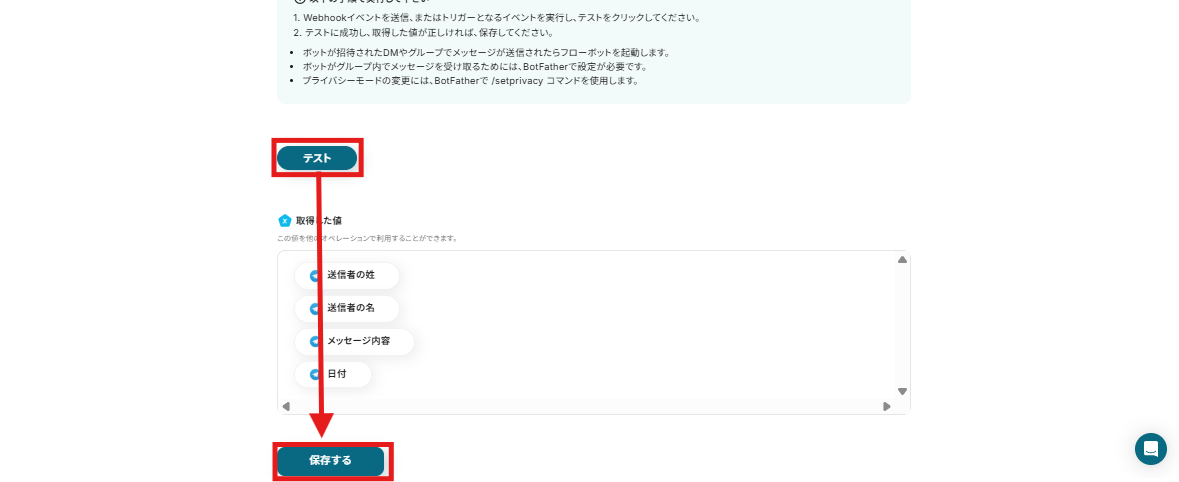The height and width of the screenshot is (482, 1179).
Task: Select the 送信者の名 value chip
Action: pos(347,308)
